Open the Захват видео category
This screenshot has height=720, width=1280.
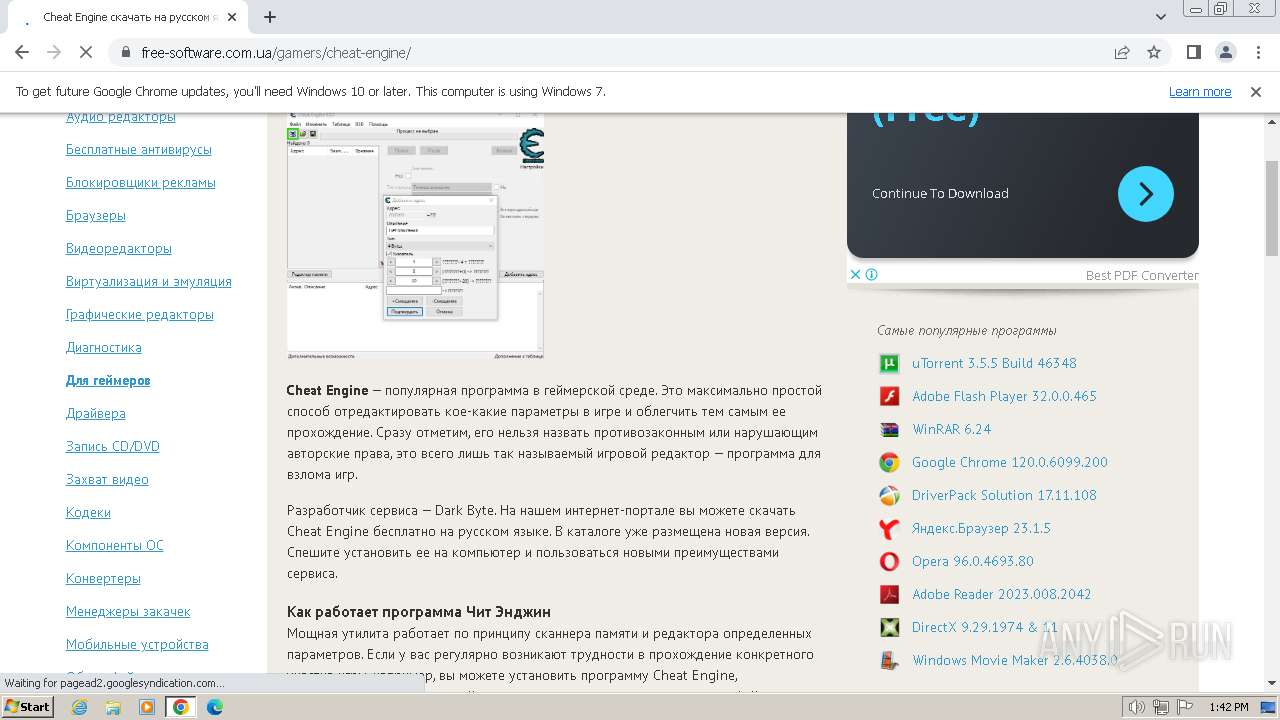point(107,479)
